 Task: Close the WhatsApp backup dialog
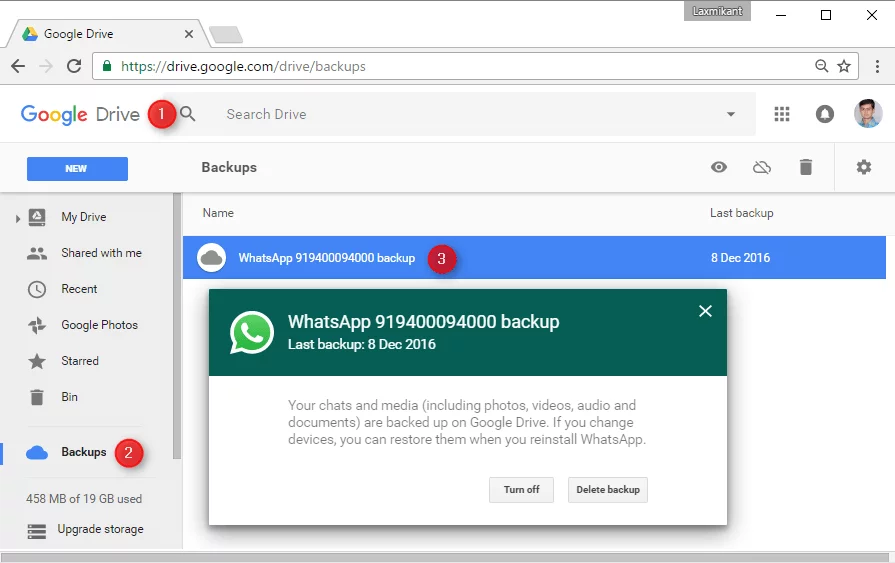click(x=705, y=311)
